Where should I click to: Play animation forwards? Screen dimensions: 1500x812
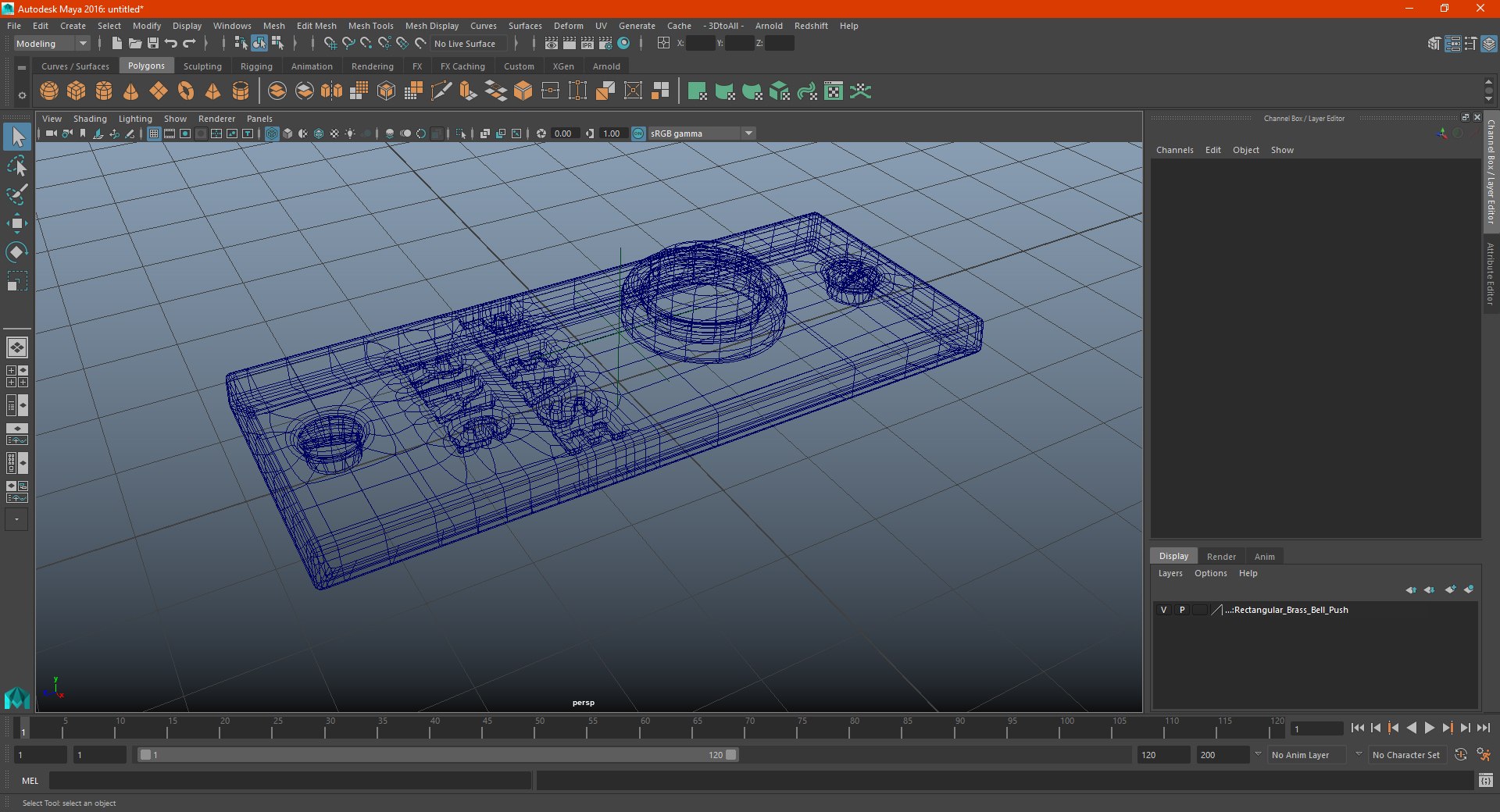1429,728
